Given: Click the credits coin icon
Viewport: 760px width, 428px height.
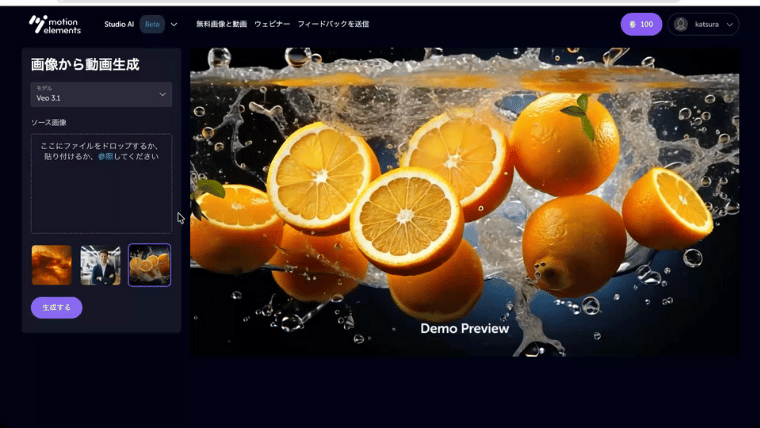Looking at the screenshot, I should pos(630,24).
